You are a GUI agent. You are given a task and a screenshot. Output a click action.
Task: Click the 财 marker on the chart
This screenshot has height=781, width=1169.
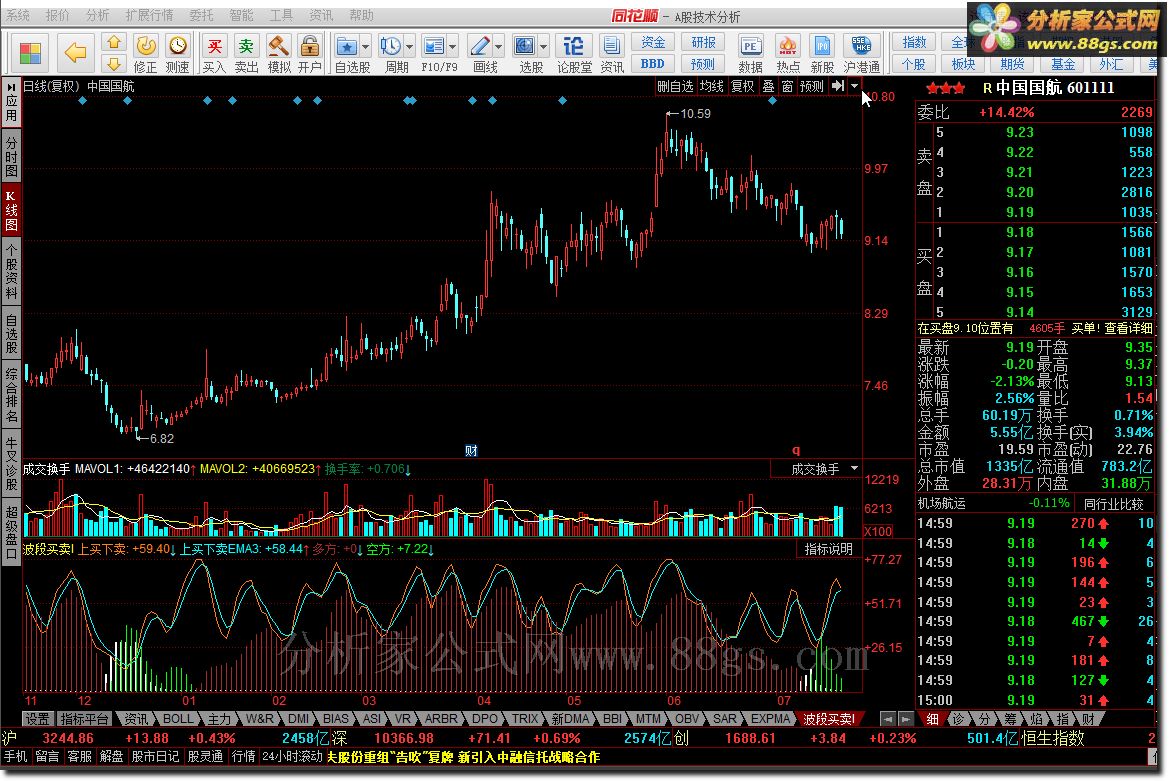pyautogui.click(x=470, y=450)
